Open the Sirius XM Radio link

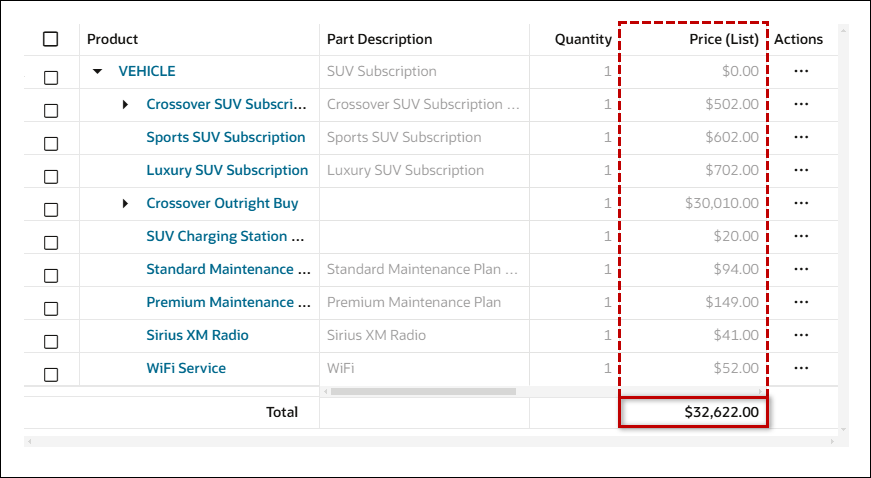[x=197, y=335]
